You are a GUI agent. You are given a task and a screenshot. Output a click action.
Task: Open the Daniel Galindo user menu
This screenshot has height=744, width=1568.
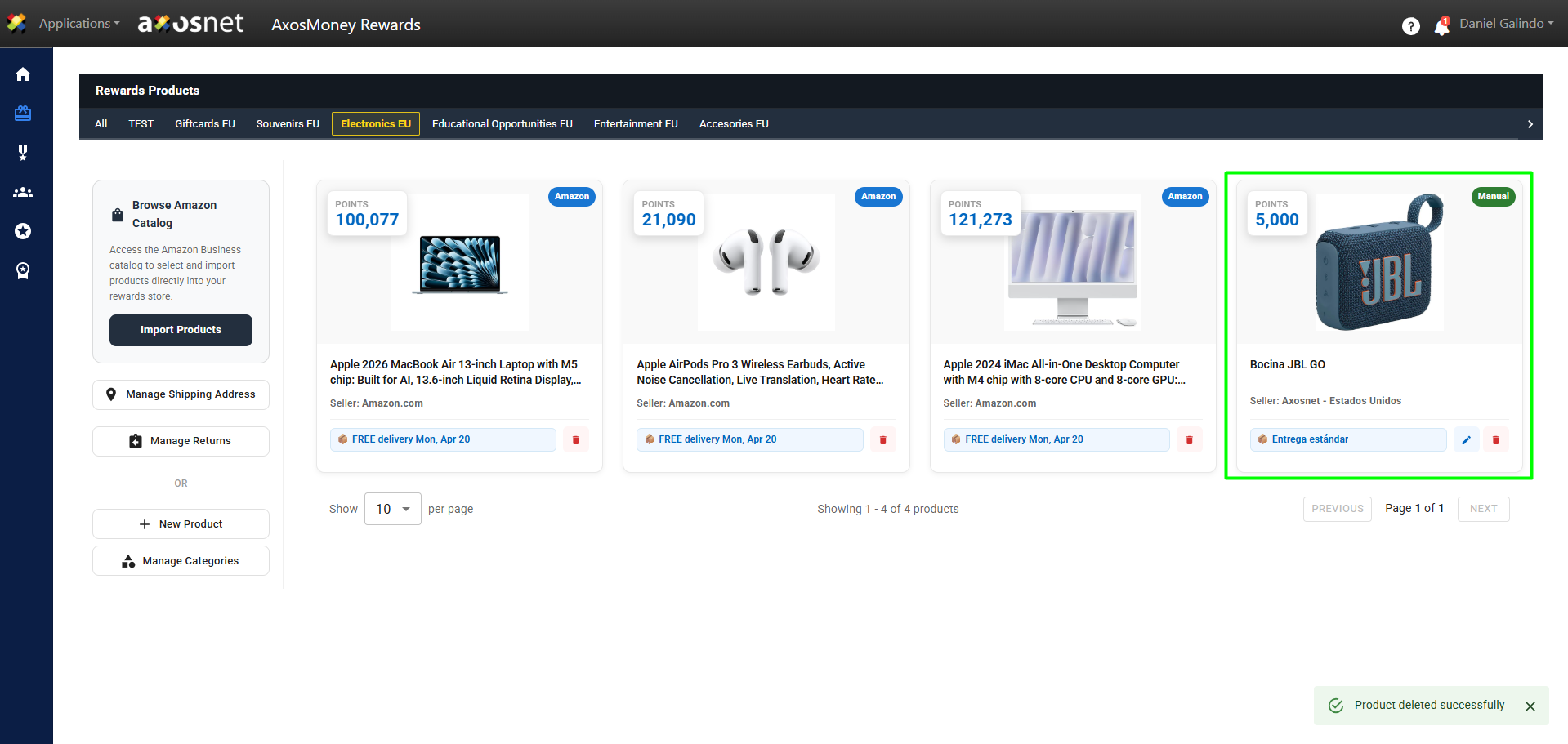[1506, 24]
